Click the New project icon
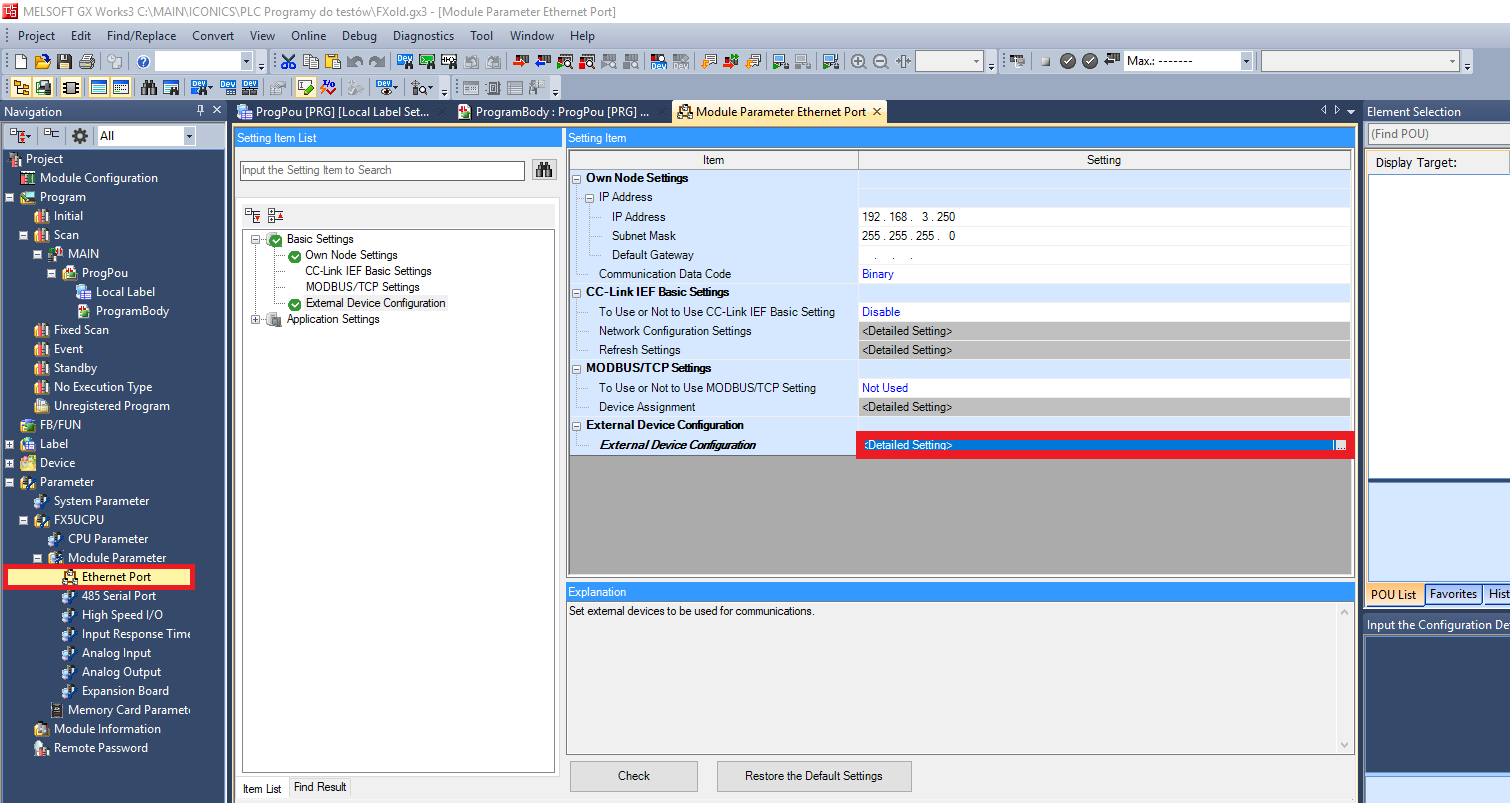Image resolution: width=1510 pixels, height=803 pixels. [x=22, y=61]
